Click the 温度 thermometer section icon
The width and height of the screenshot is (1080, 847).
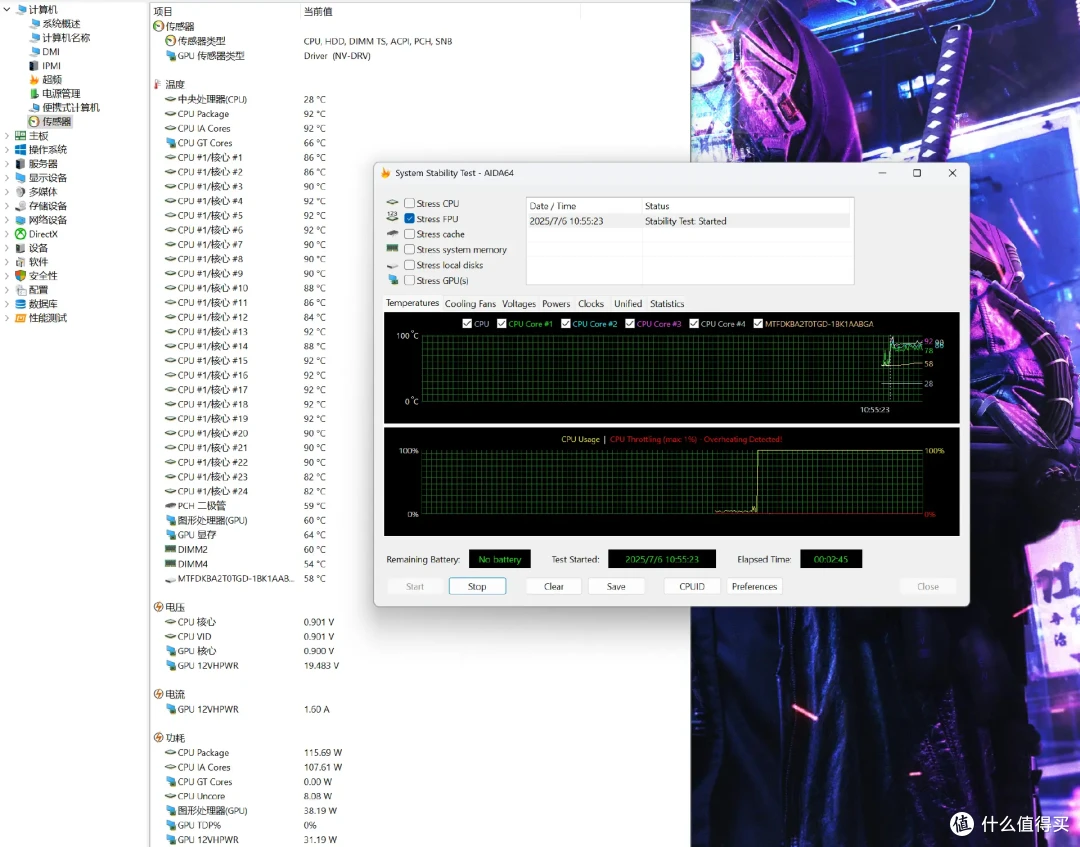[x=158, y=84]
